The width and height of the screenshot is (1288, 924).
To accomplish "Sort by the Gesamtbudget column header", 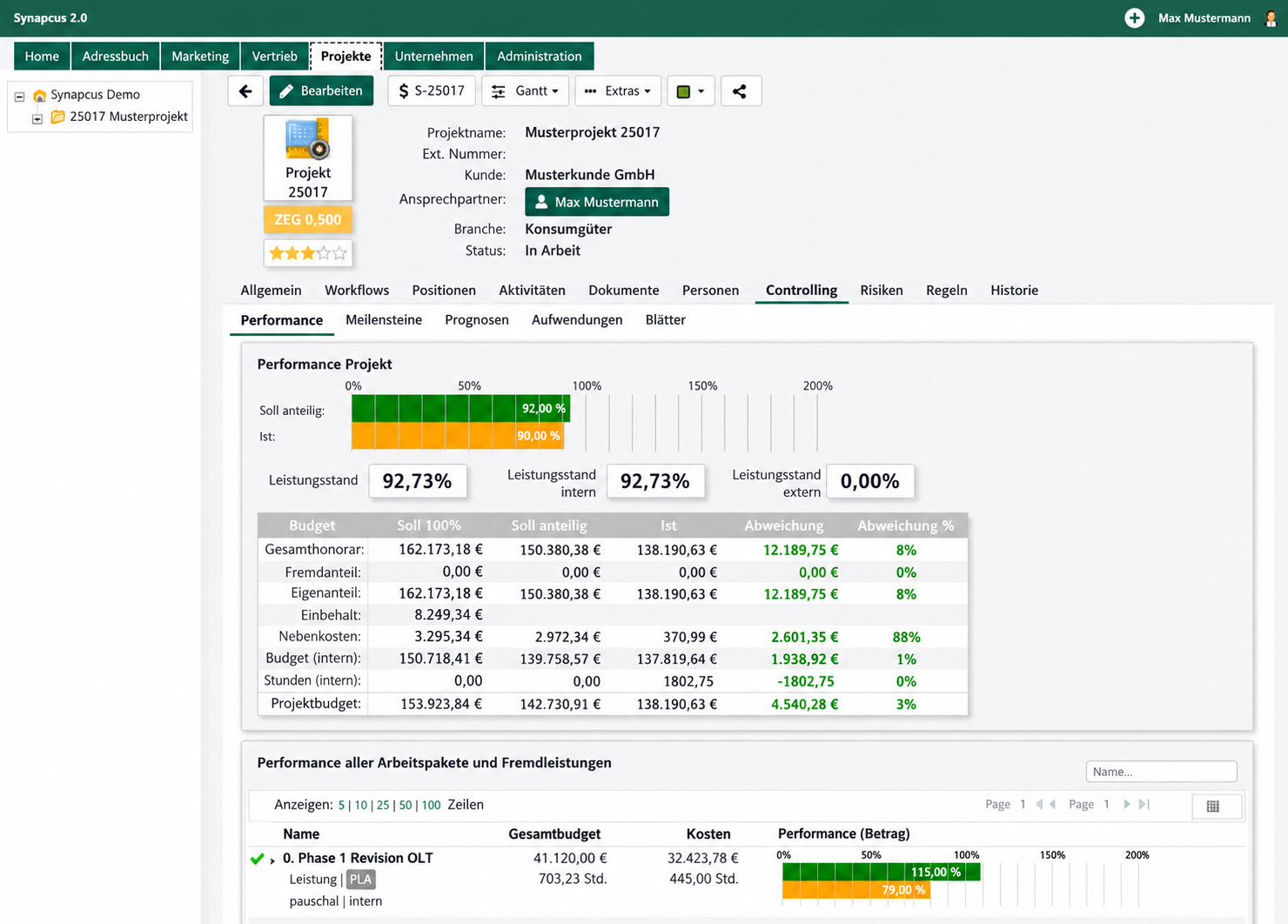I will coord(554,834).
